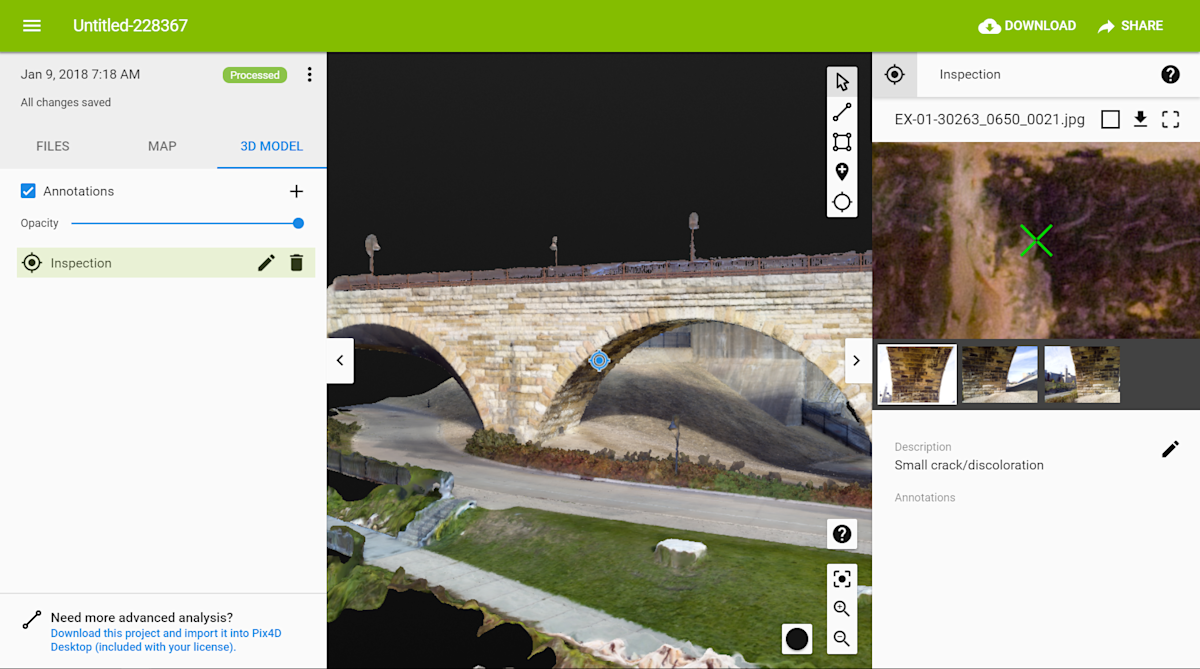Screen dimensions: 1200x669
Task: Choose the location marker tool
Action: 841,171
